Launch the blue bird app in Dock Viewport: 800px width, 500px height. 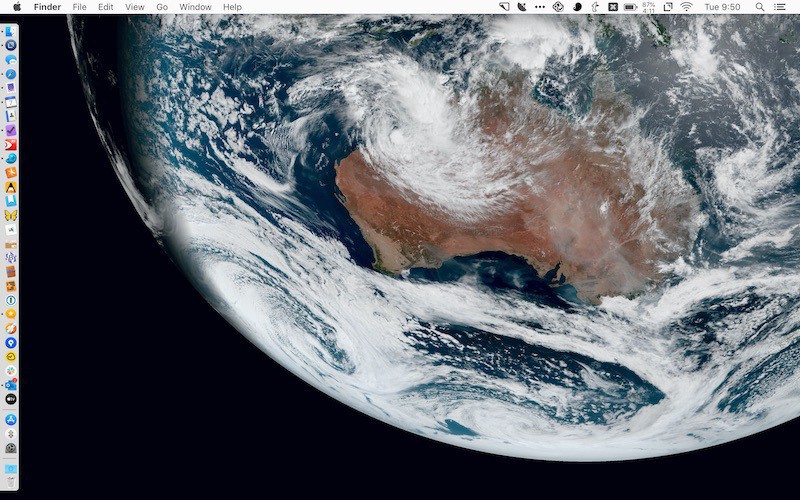(x=11, y=159)
